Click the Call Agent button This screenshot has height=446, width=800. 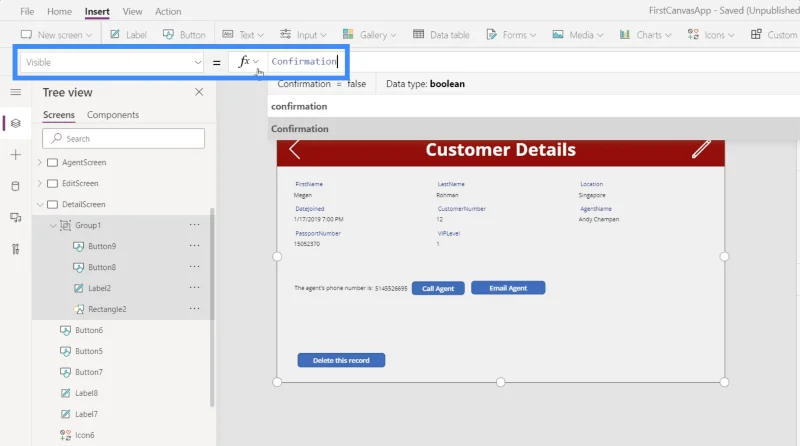(438, 288)
